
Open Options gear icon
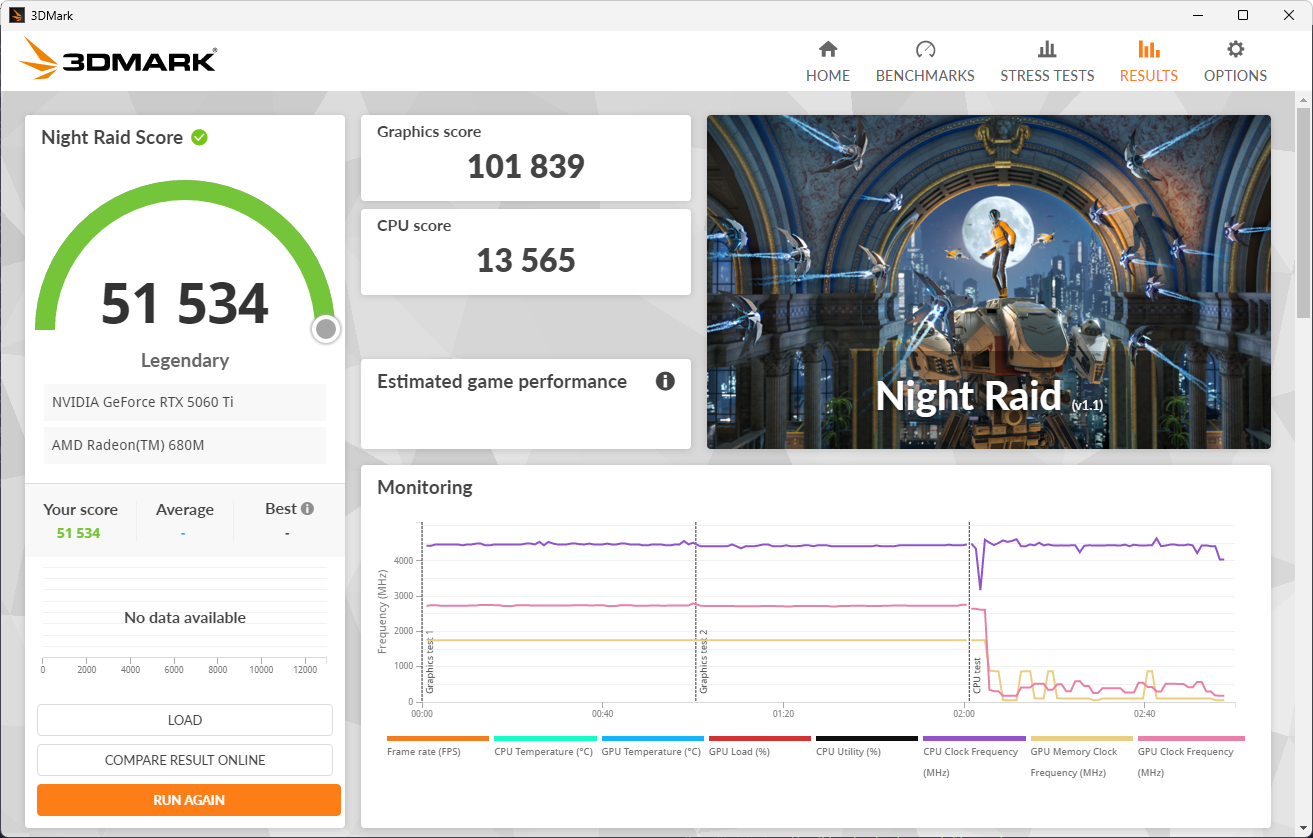click(1235, 50)
